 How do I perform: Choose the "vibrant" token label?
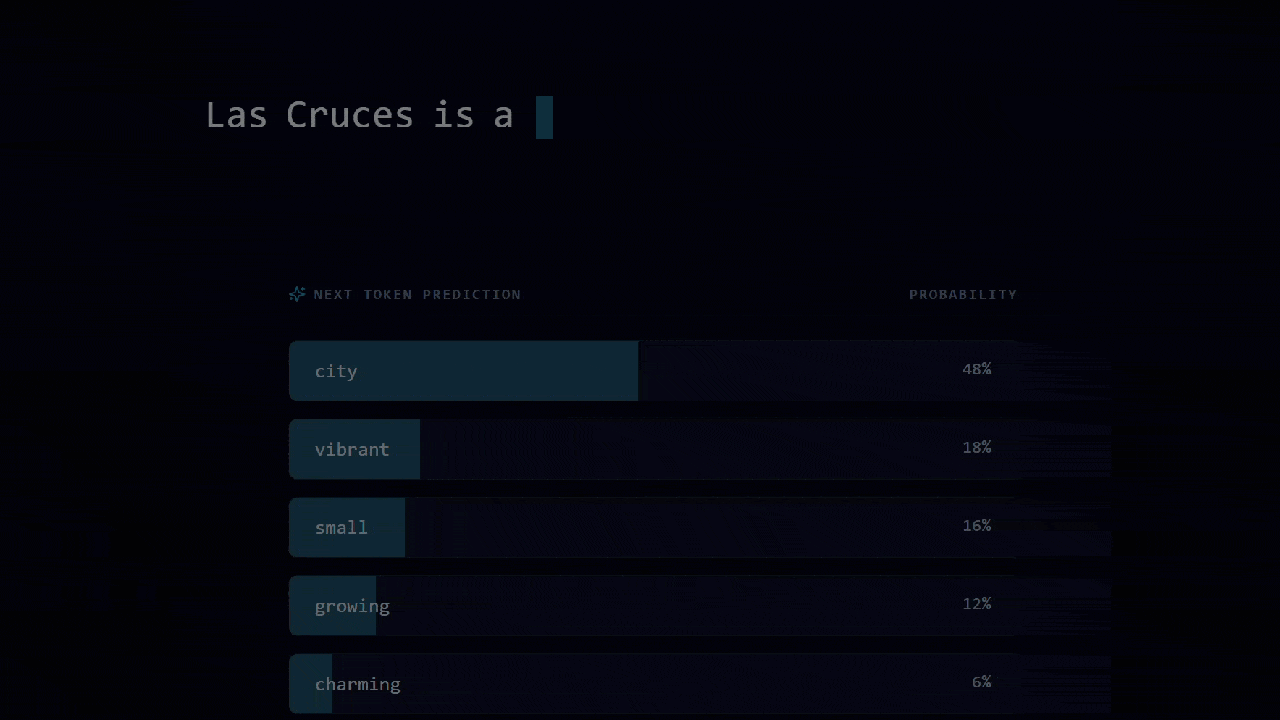352,449
